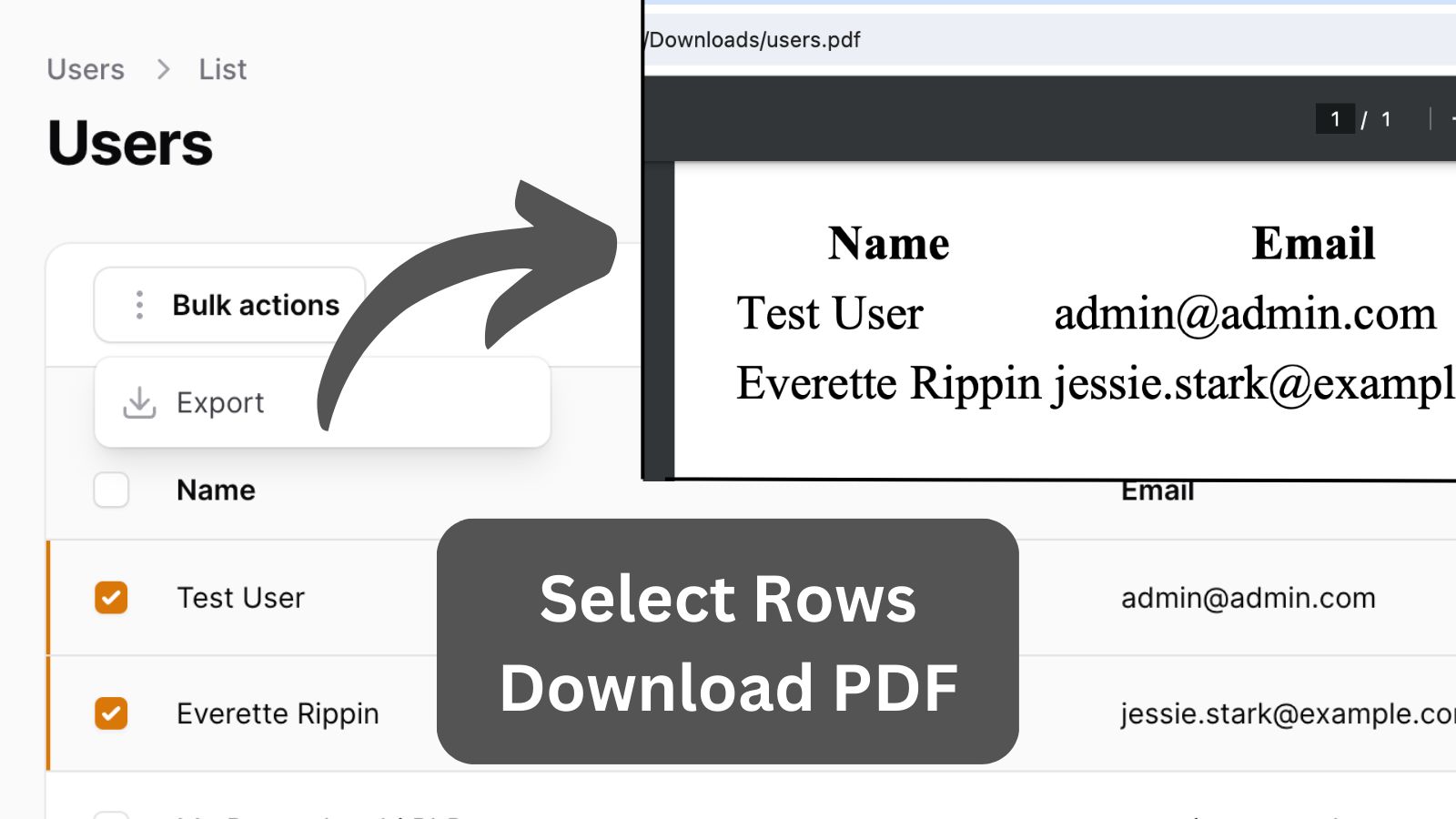
Task: Click the PDF viewer page number field
Action: click(x=1335, y=119)
